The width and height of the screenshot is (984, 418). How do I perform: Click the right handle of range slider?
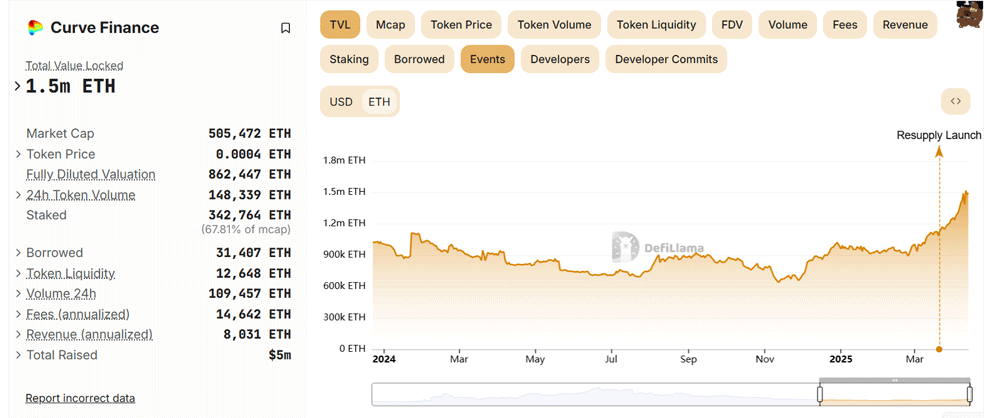pos(970,394)
